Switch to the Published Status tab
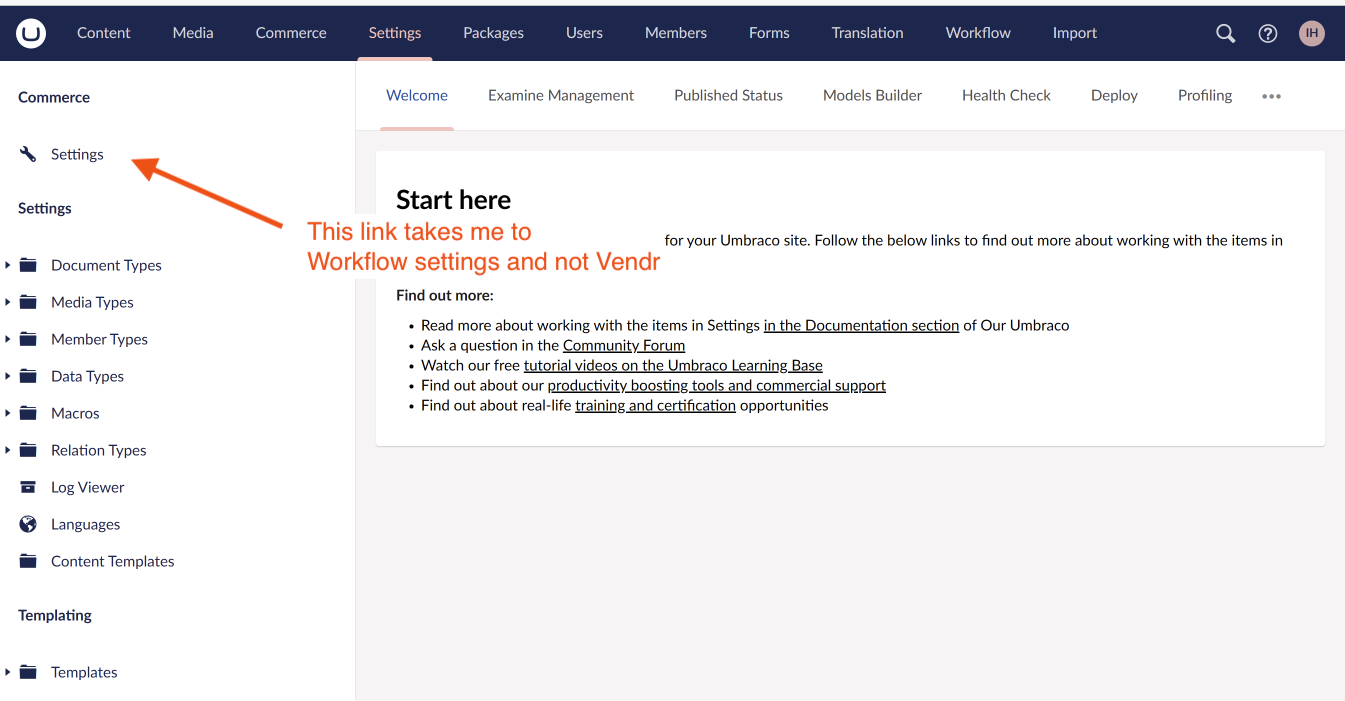Viewport: 1345px width, 701px height. coord(728,96)
